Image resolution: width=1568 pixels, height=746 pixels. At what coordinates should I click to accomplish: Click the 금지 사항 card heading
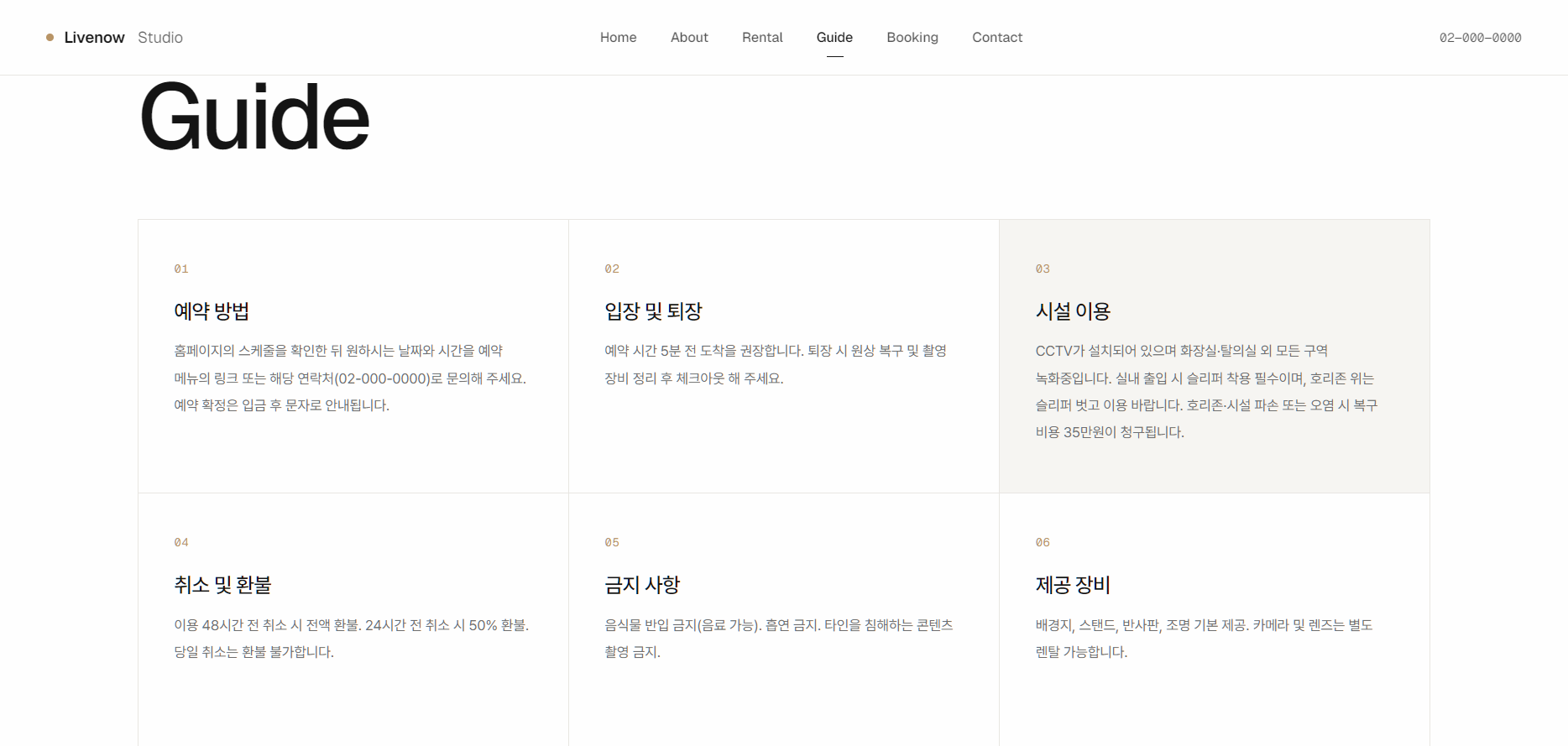tap(642, 585)
